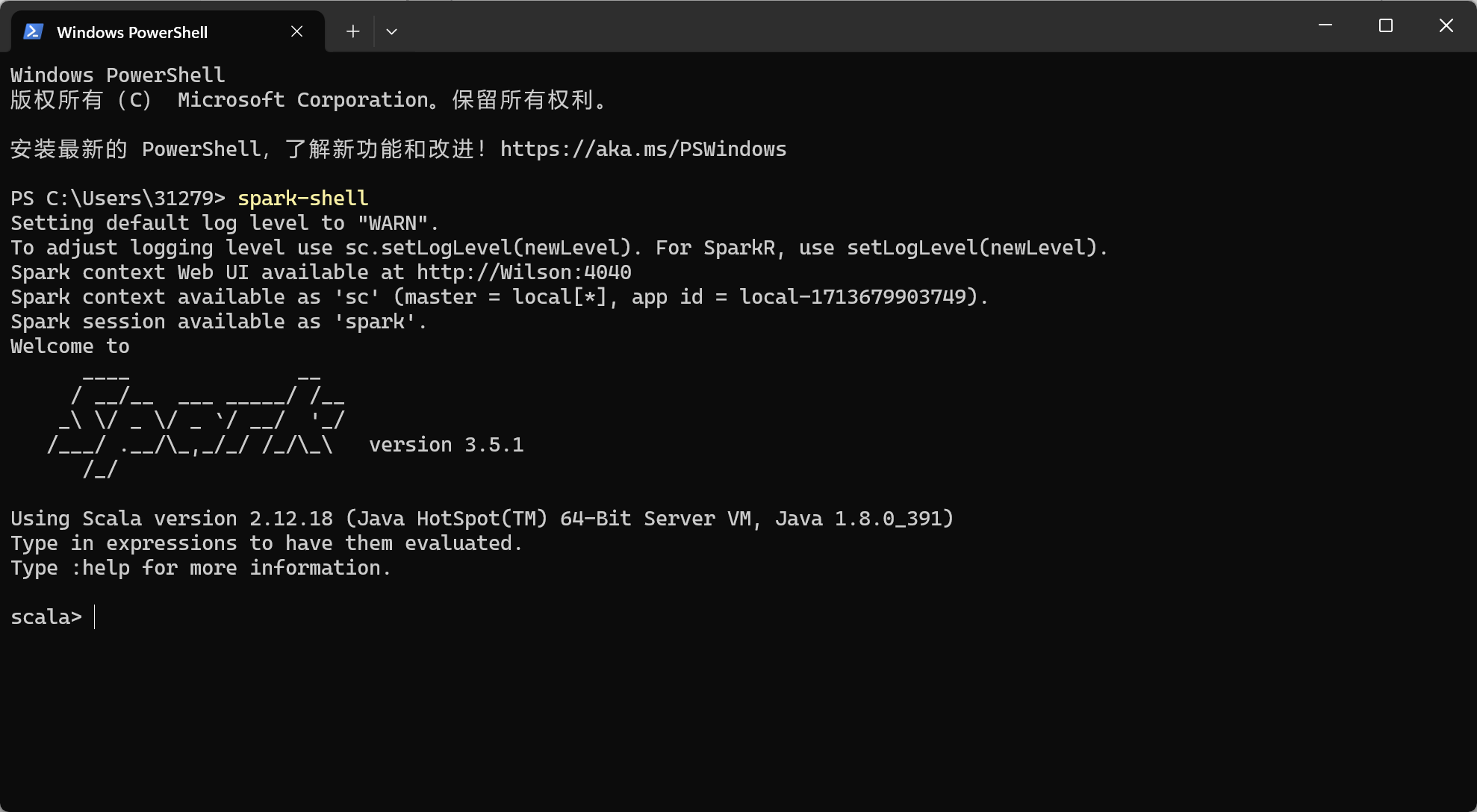Click the PS C:\Users\31279> prompt text
Screen dimensions: 1477x812
click(117, 199)
